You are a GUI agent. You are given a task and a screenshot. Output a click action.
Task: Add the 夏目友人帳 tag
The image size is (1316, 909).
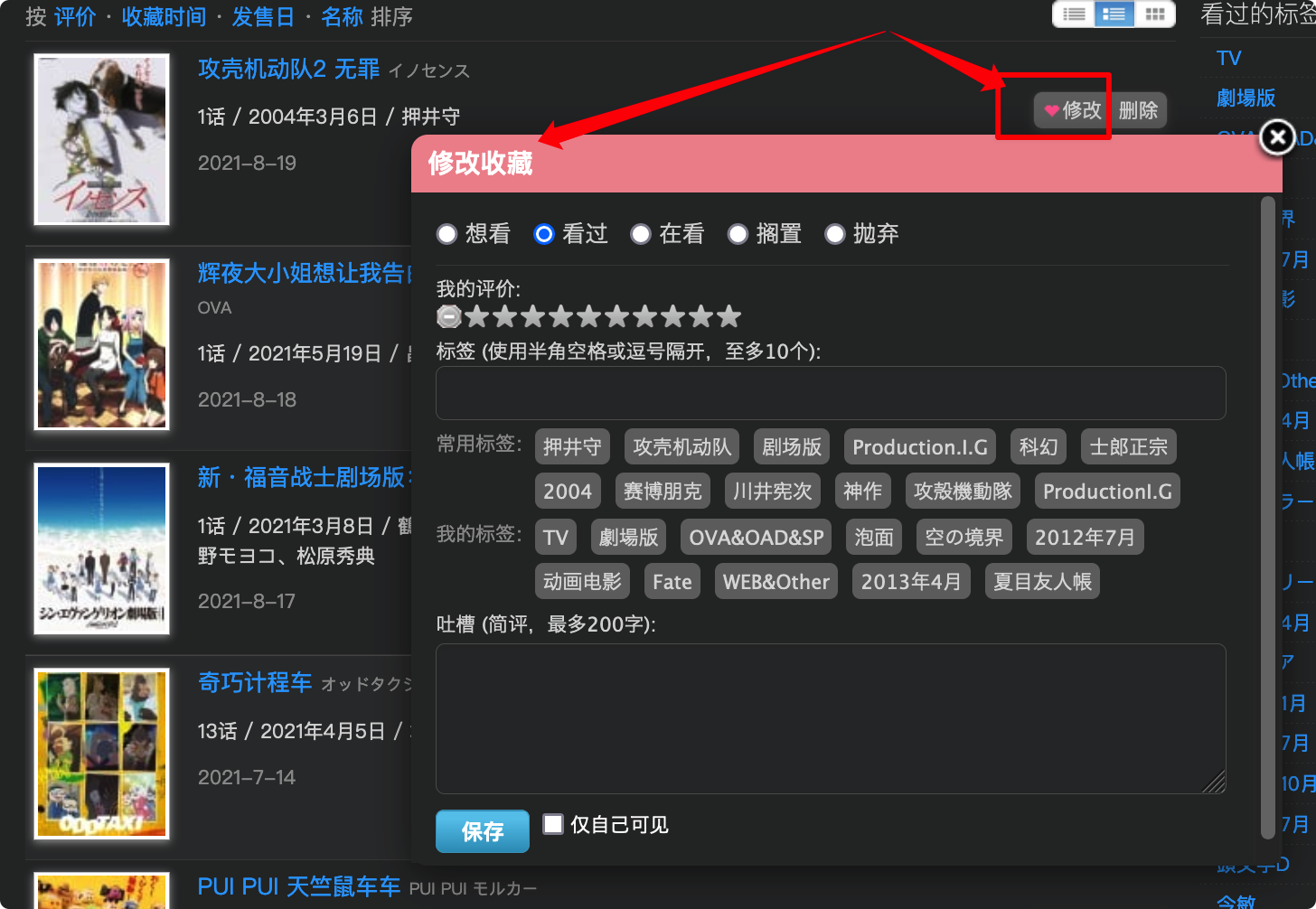[x=1043, y=582]
